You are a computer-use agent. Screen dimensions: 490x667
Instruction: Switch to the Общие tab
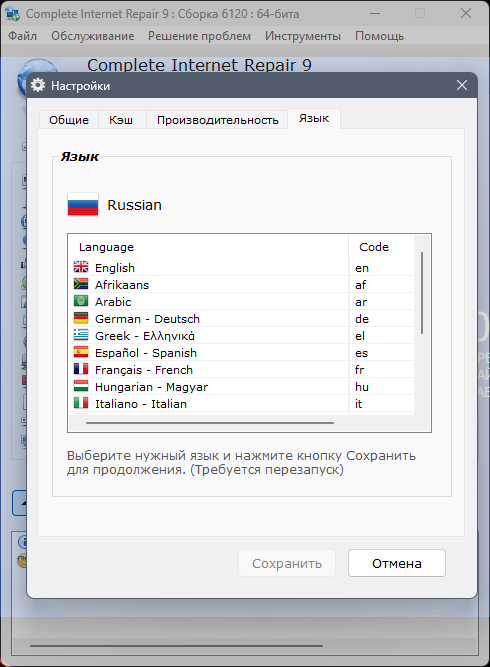pos(69,120)
